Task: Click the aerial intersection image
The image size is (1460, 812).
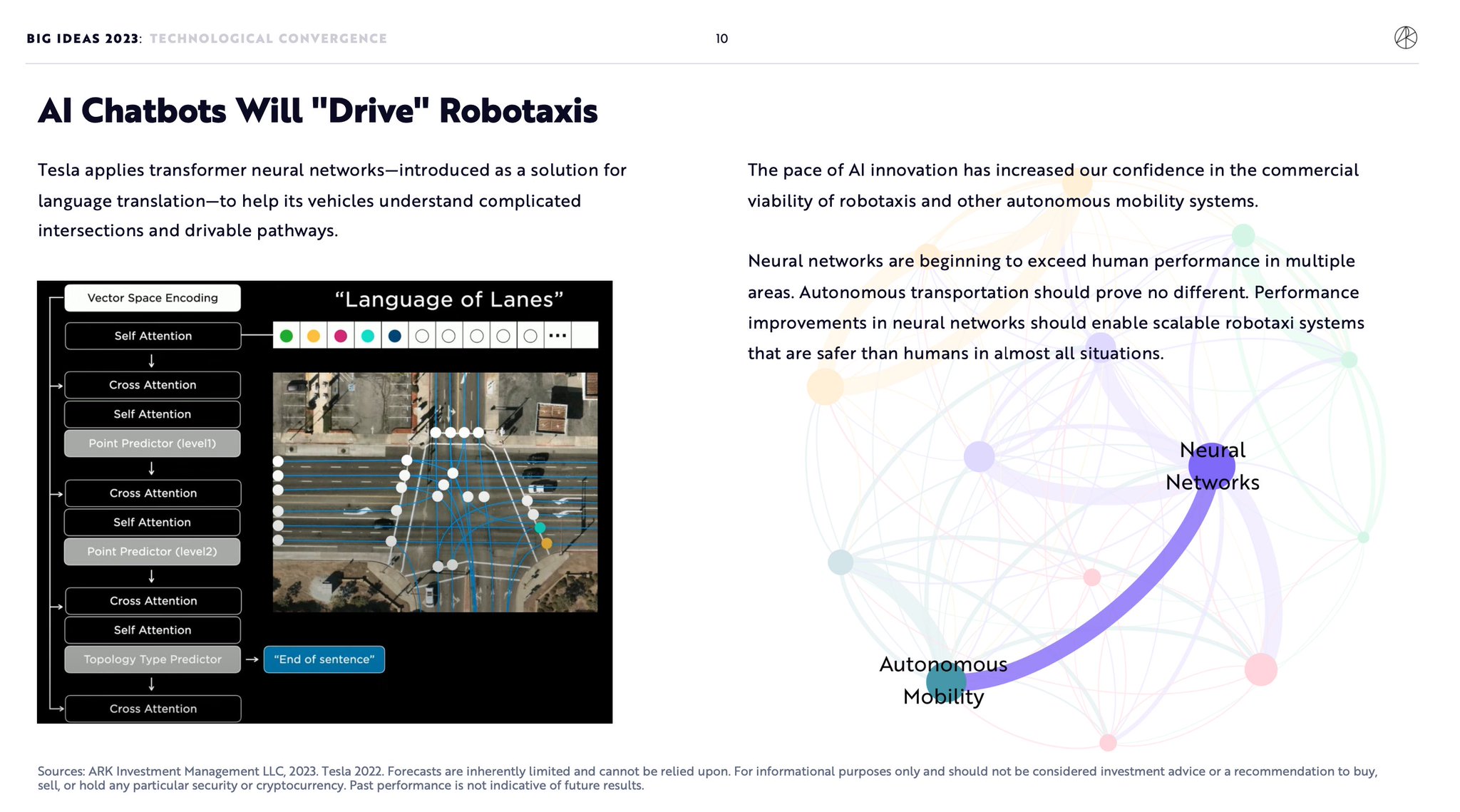Action: pyautogui.click(x=435, y=492)
